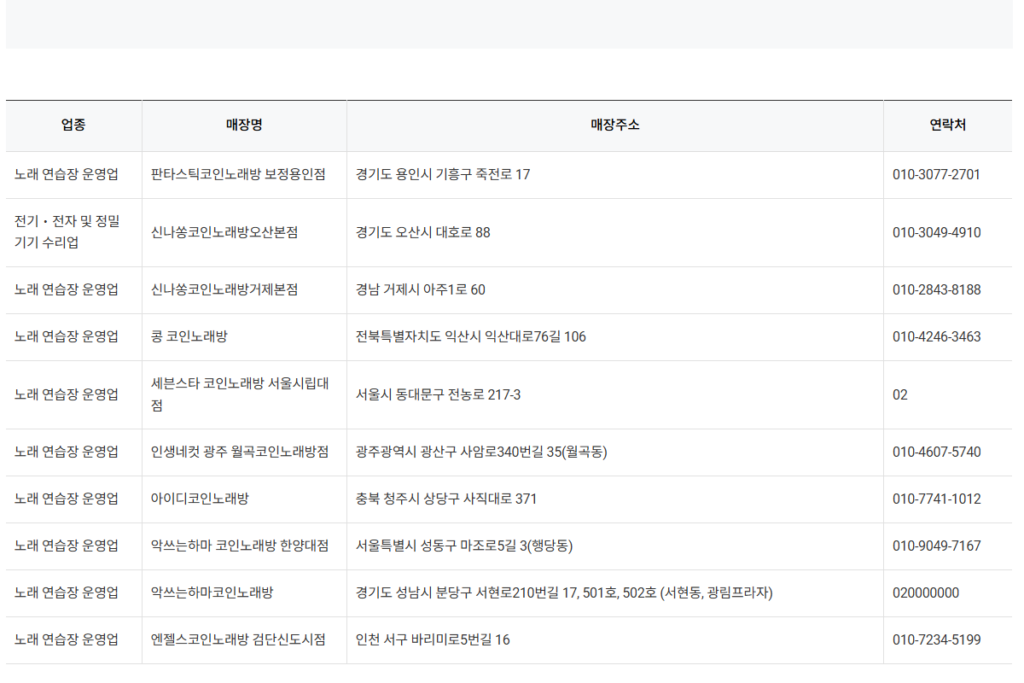
Task: Select the 판타스틱코인노래방 보정용인점 store name
Action: tap(243, 172)
